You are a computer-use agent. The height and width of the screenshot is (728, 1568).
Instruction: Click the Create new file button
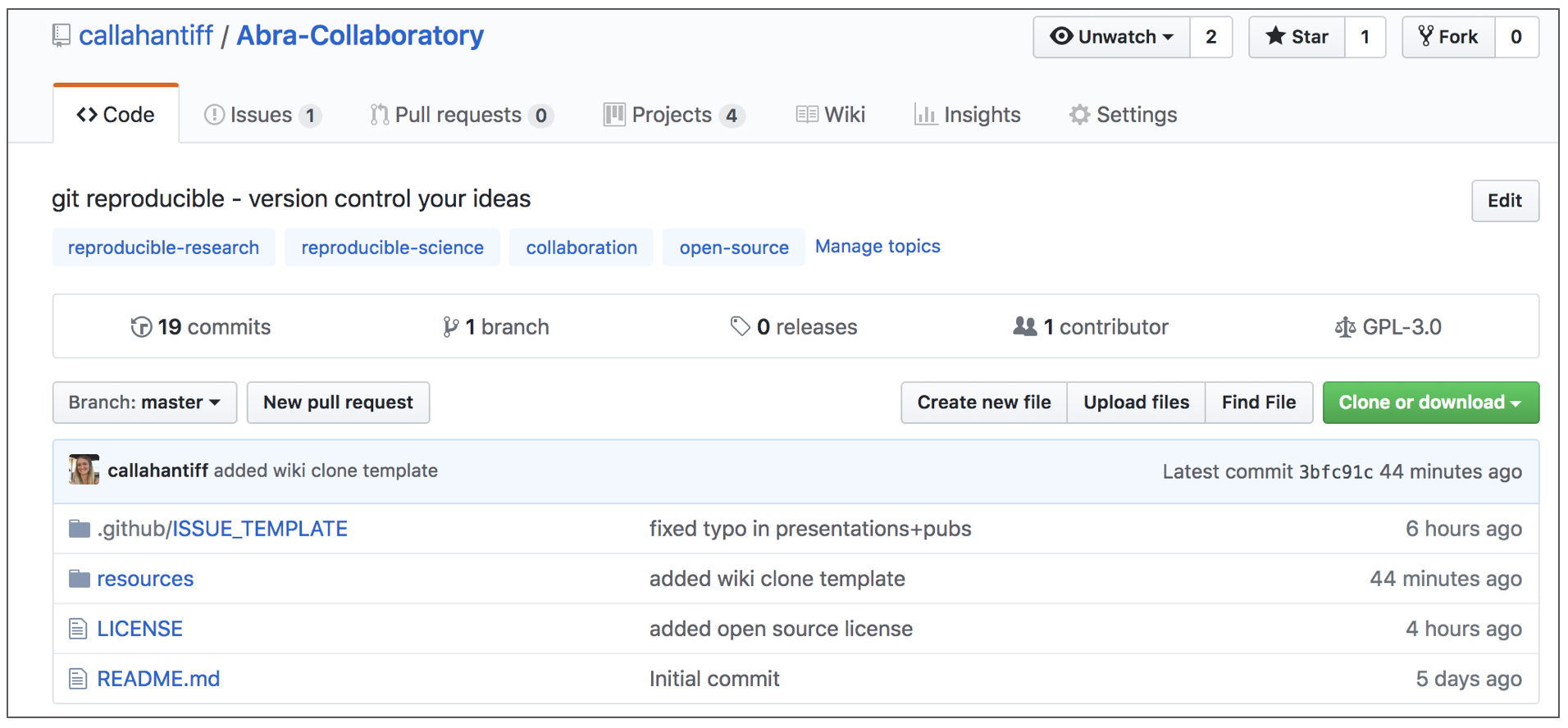[x=983, y=403]
